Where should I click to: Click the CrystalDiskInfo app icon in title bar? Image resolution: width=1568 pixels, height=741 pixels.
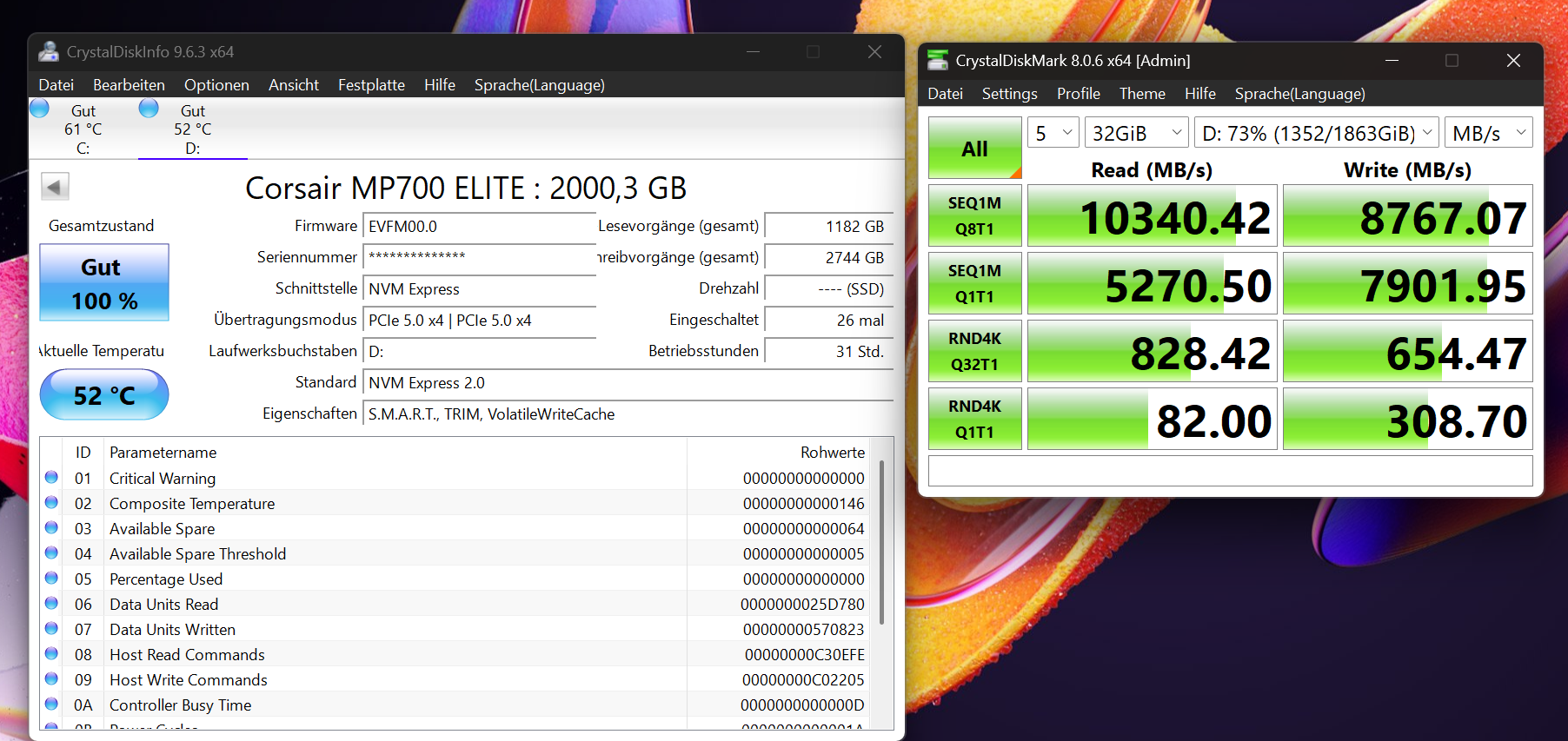click(x=49, y=51)
